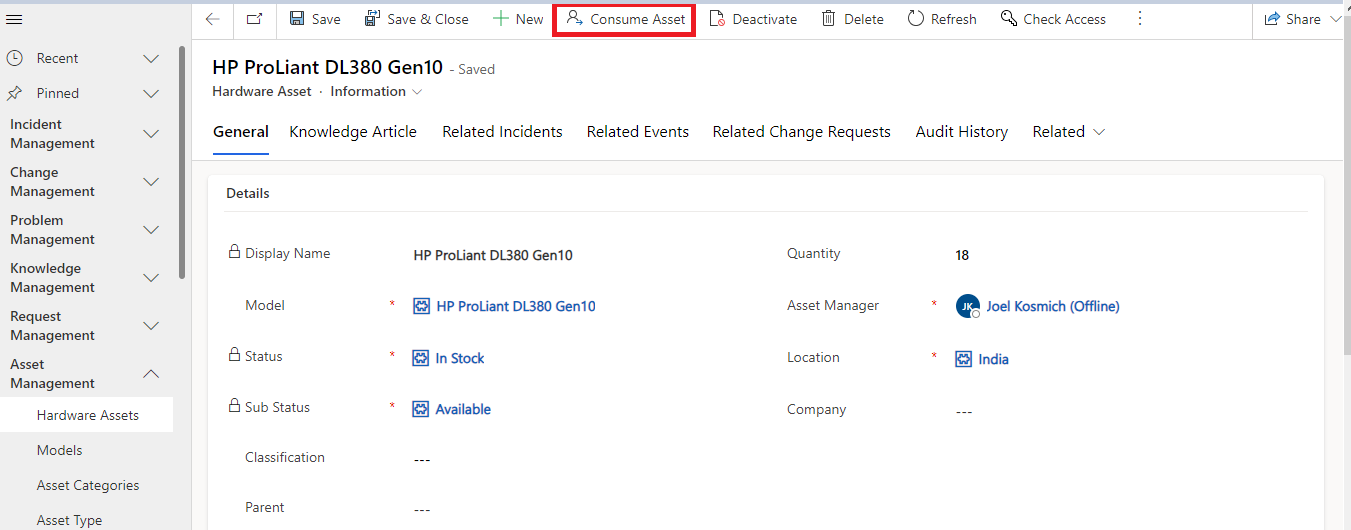
Task: Click the Status lock icon
Action: coord(235,354)
